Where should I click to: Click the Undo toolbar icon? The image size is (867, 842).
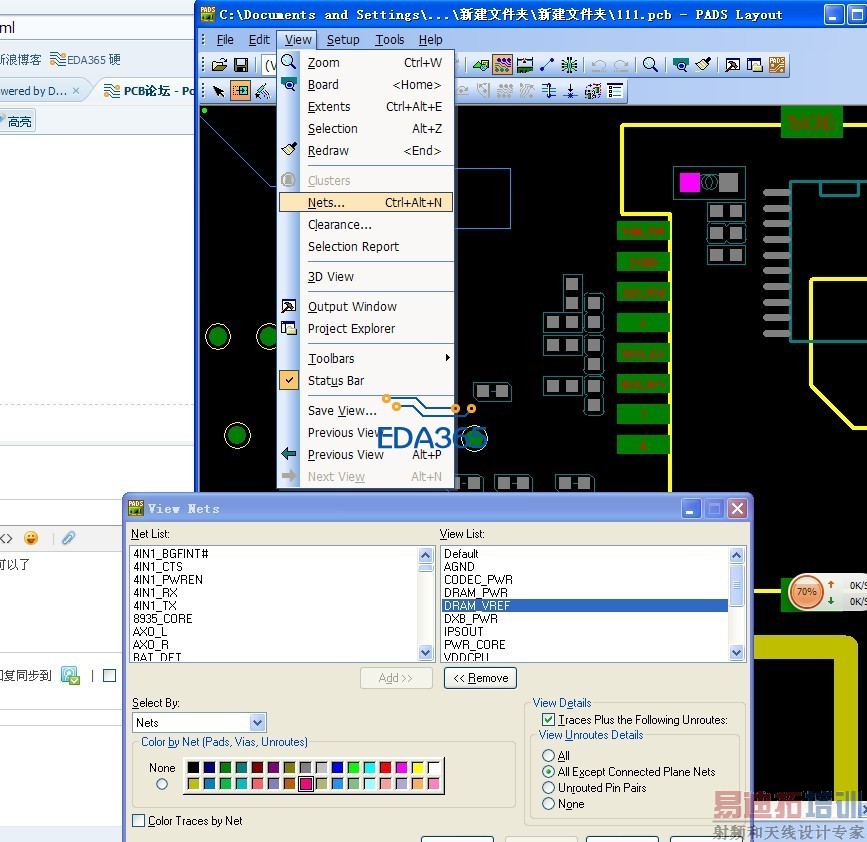(x=598, y=65)
